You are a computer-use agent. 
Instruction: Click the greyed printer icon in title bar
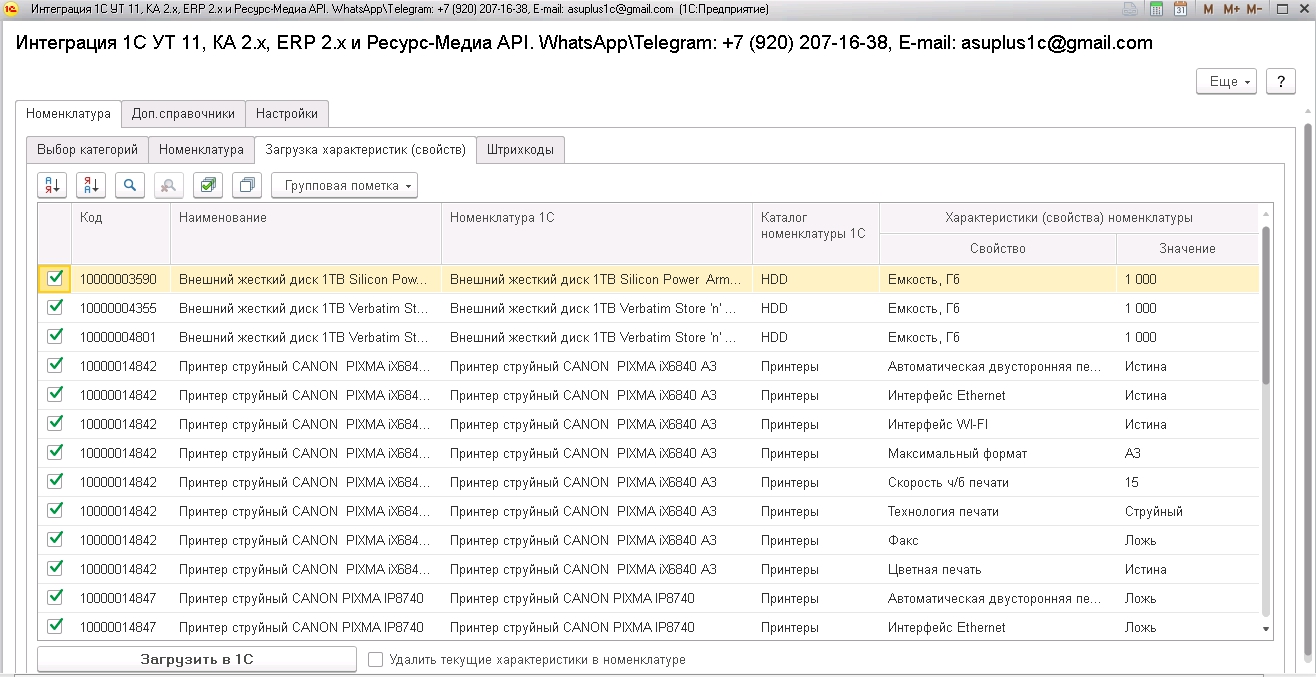pos(1129,9)
